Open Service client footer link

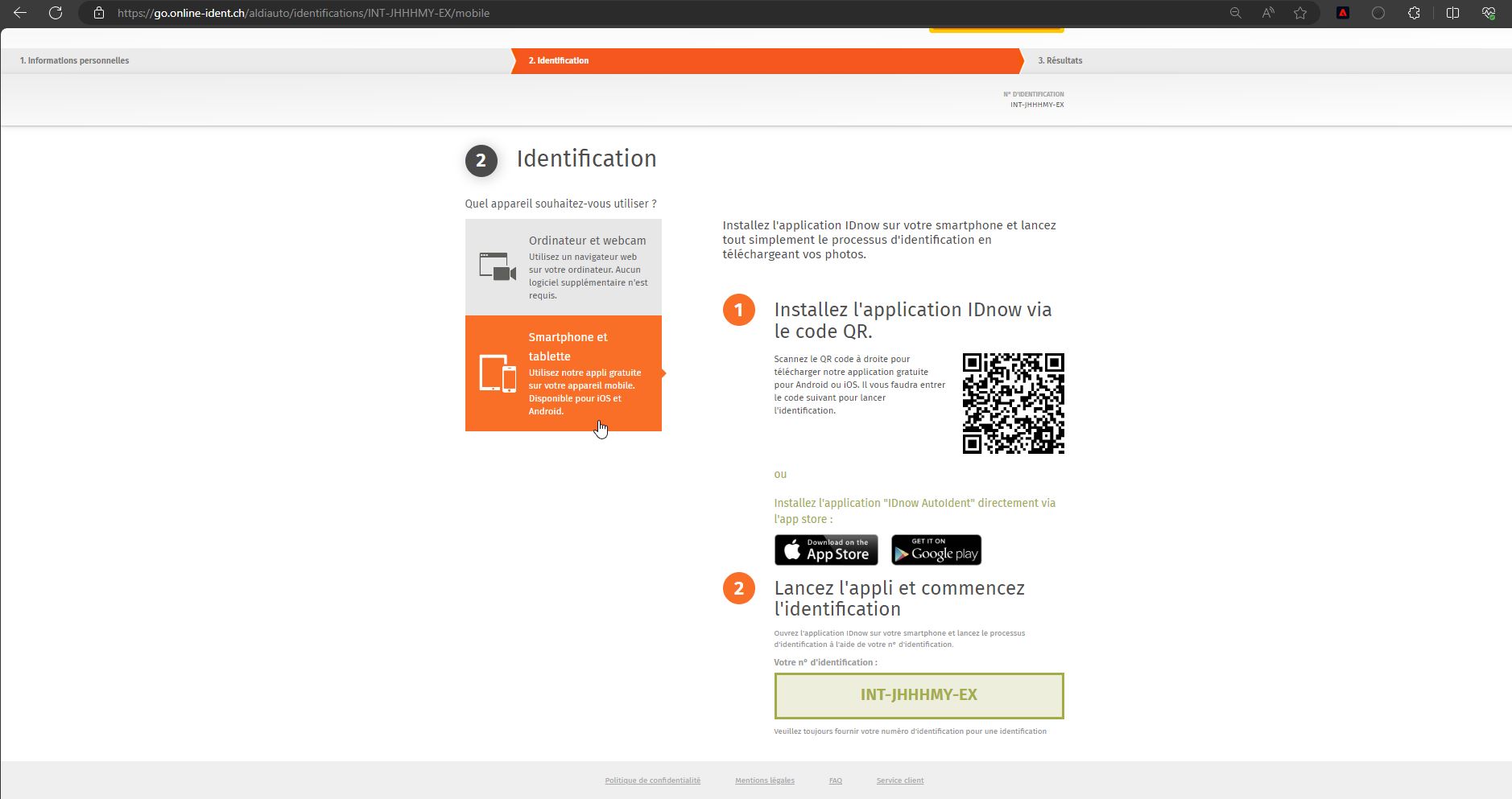click(x=900, y=780)
